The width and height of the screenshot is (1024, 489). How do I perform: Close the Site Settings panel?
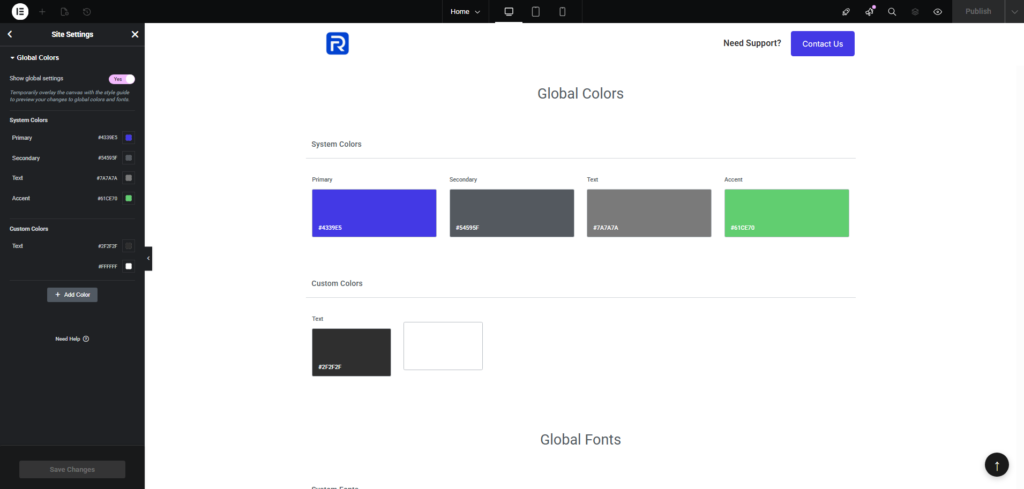click(x=135, y=34)
